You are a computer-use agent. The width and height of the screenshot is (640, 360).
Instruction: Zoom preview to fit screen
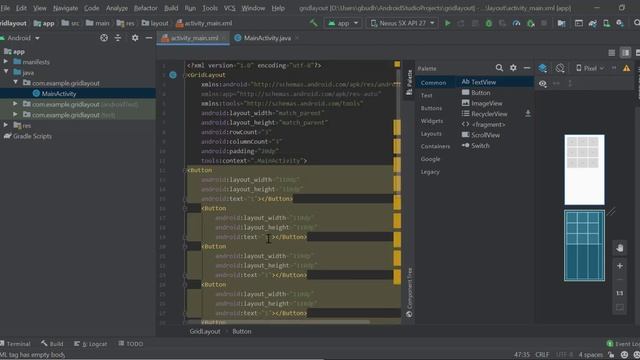click(620, 307)
